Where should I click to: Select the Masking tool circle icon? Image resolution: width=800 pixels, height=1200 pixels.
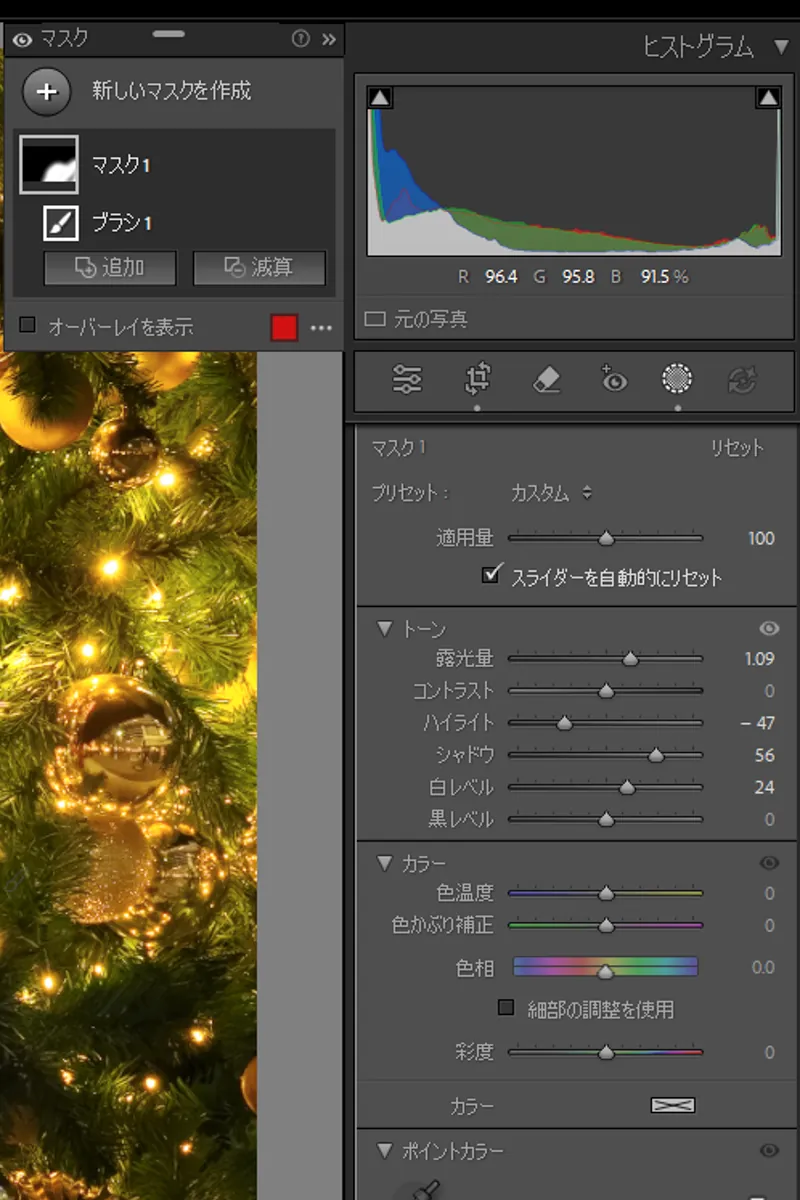678,379
